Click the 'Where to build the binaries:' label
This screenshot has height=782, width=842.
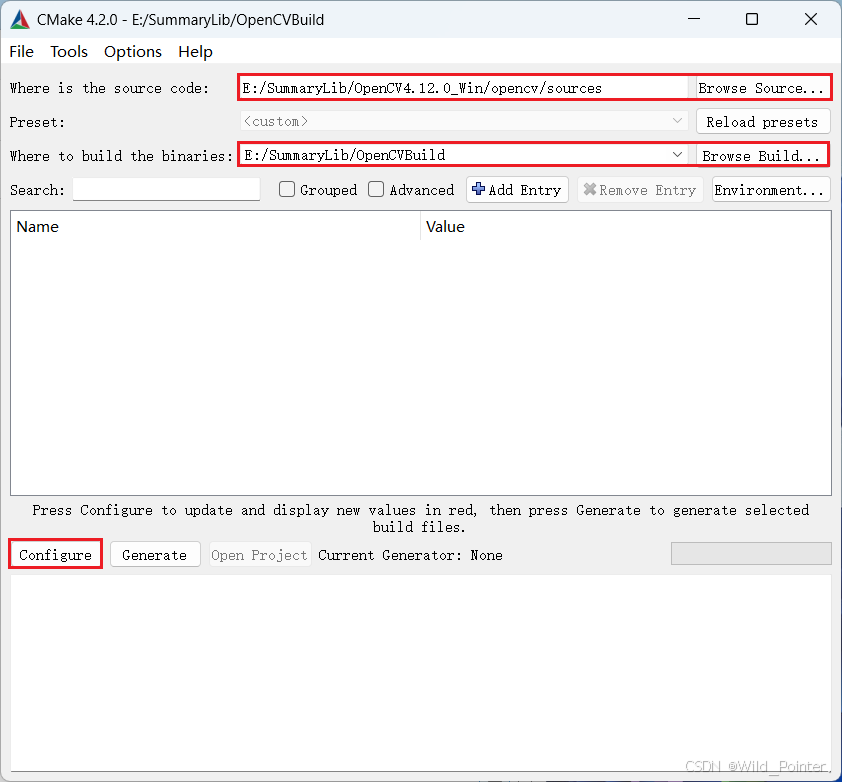pos(121,156)
